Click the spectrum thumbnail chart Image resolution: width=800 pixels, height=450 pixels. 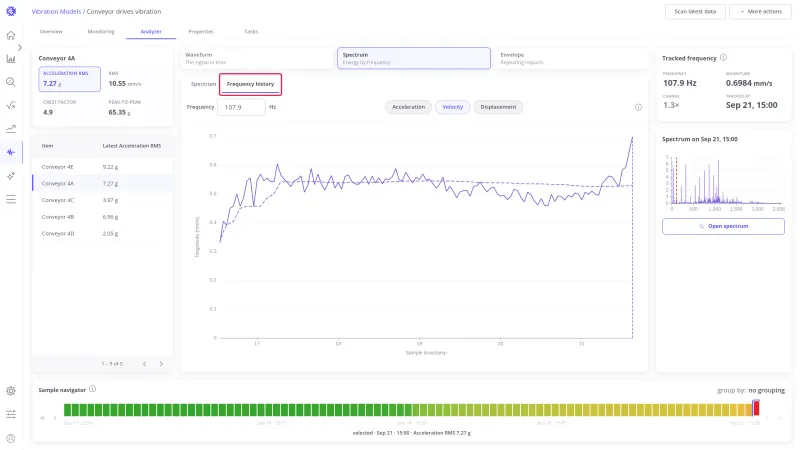point(723,181)
